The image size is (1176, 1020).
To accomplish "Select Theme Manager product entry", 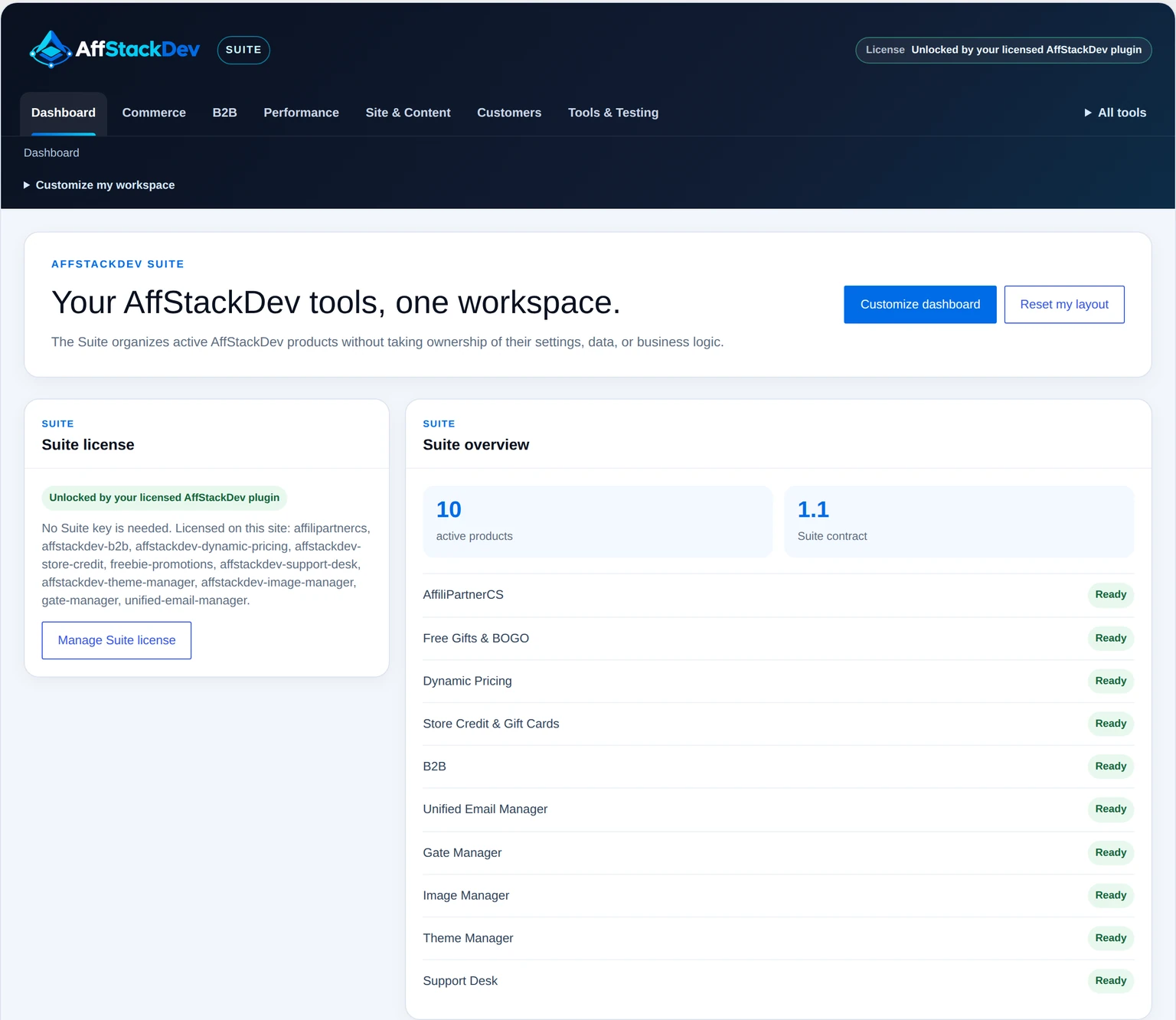I will click(x=469, y=939).
